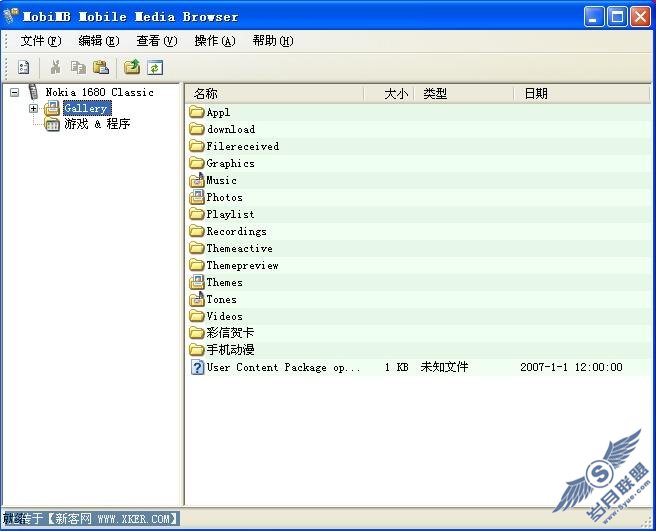
Task: Click the 彩信贺卡 folder icon
Action: click(197, 333)
